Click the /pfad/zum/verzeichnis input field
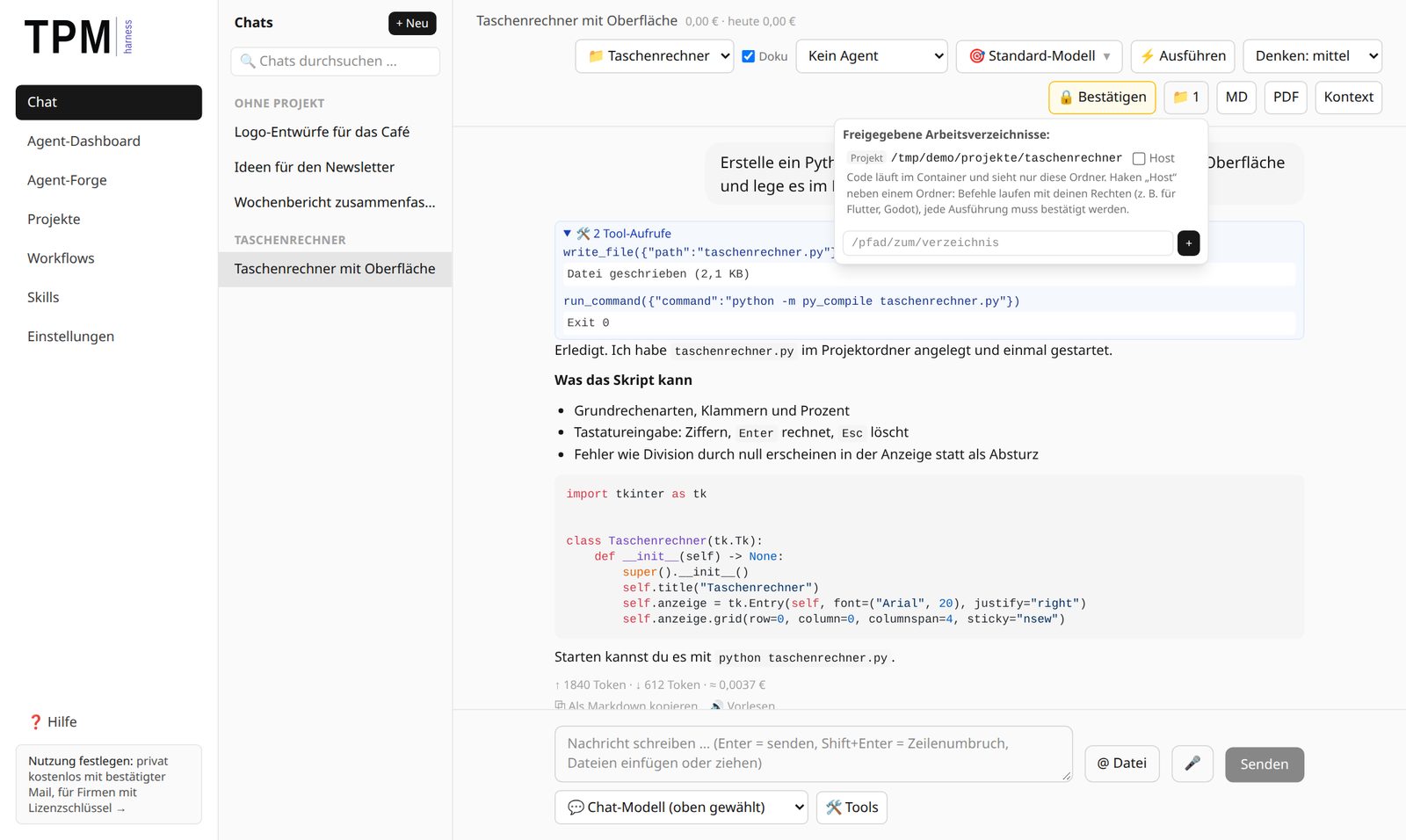Viewport: 1406px width, 840px height. point(1007,243)
